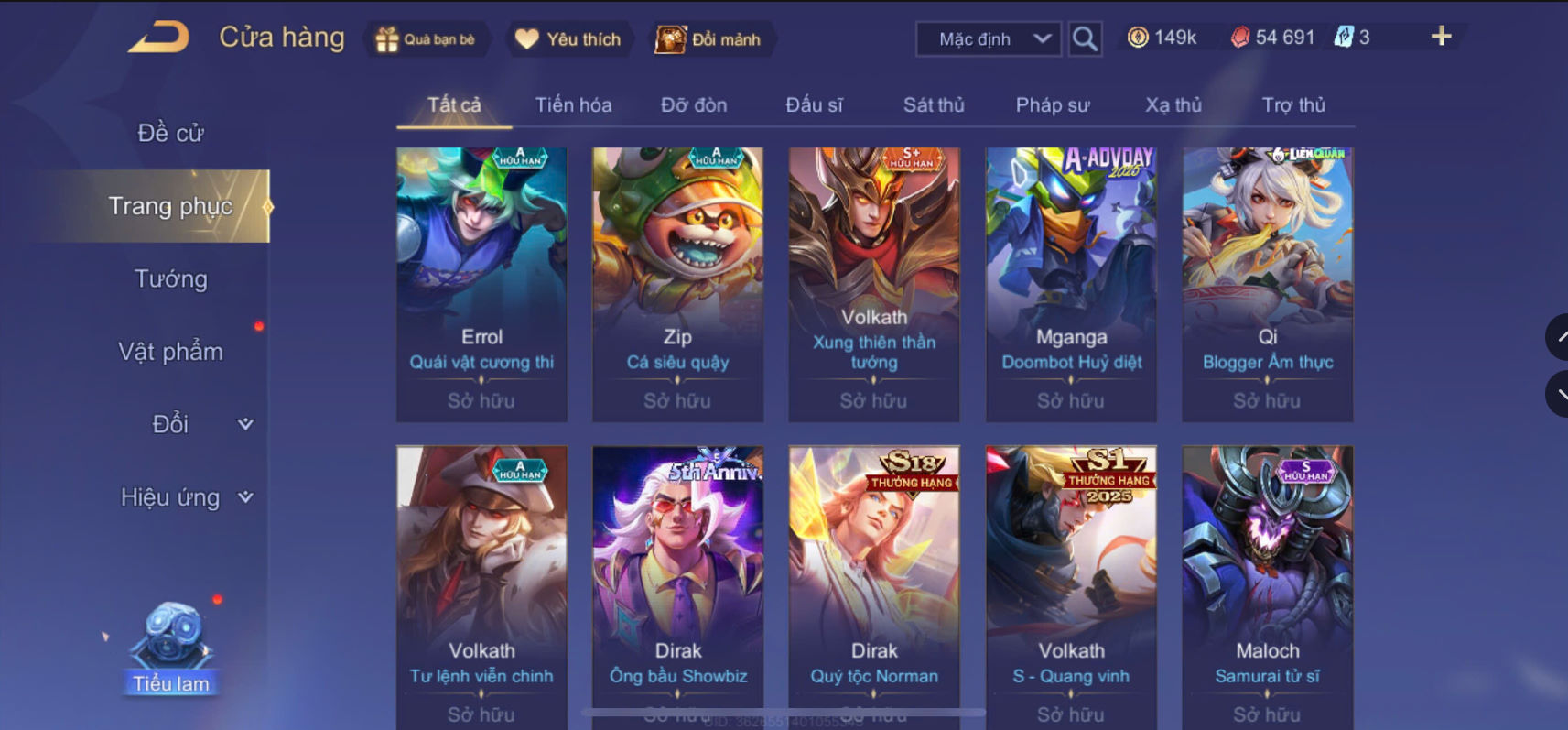
Task: Select the Errol Quái vật cương thi skin
Action: [x=481, y=285]
